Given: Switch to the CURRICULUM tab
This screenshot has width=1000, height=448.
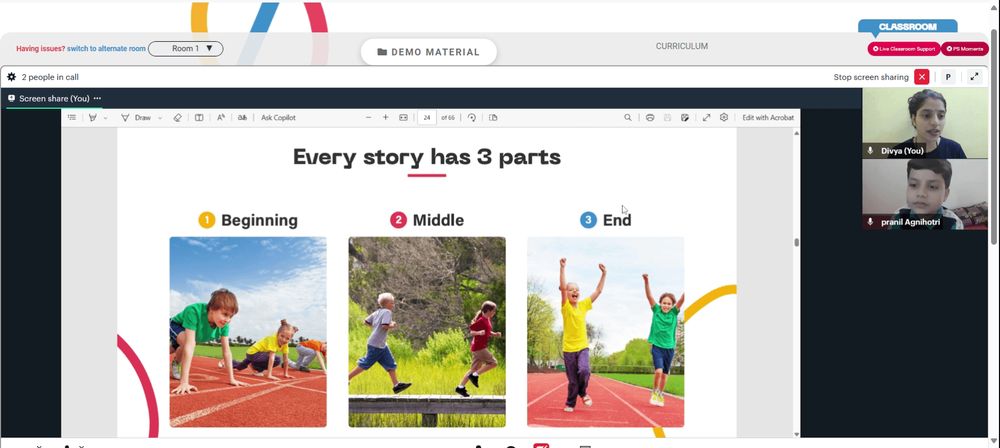Looking at the screenshot, I should point(682,46).
